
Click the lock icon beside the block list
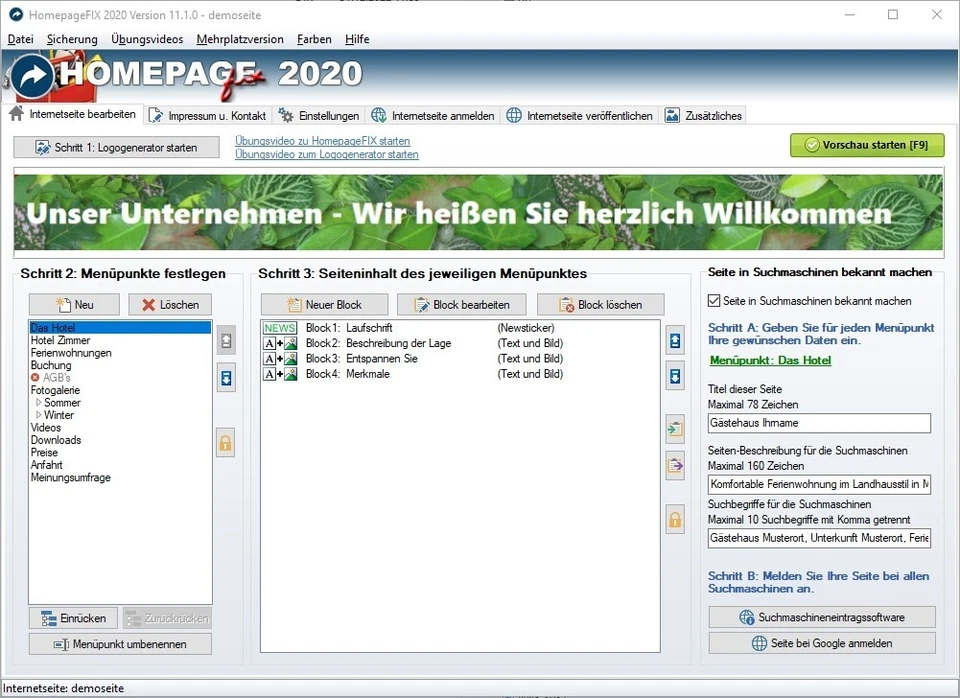coord(675,519)
